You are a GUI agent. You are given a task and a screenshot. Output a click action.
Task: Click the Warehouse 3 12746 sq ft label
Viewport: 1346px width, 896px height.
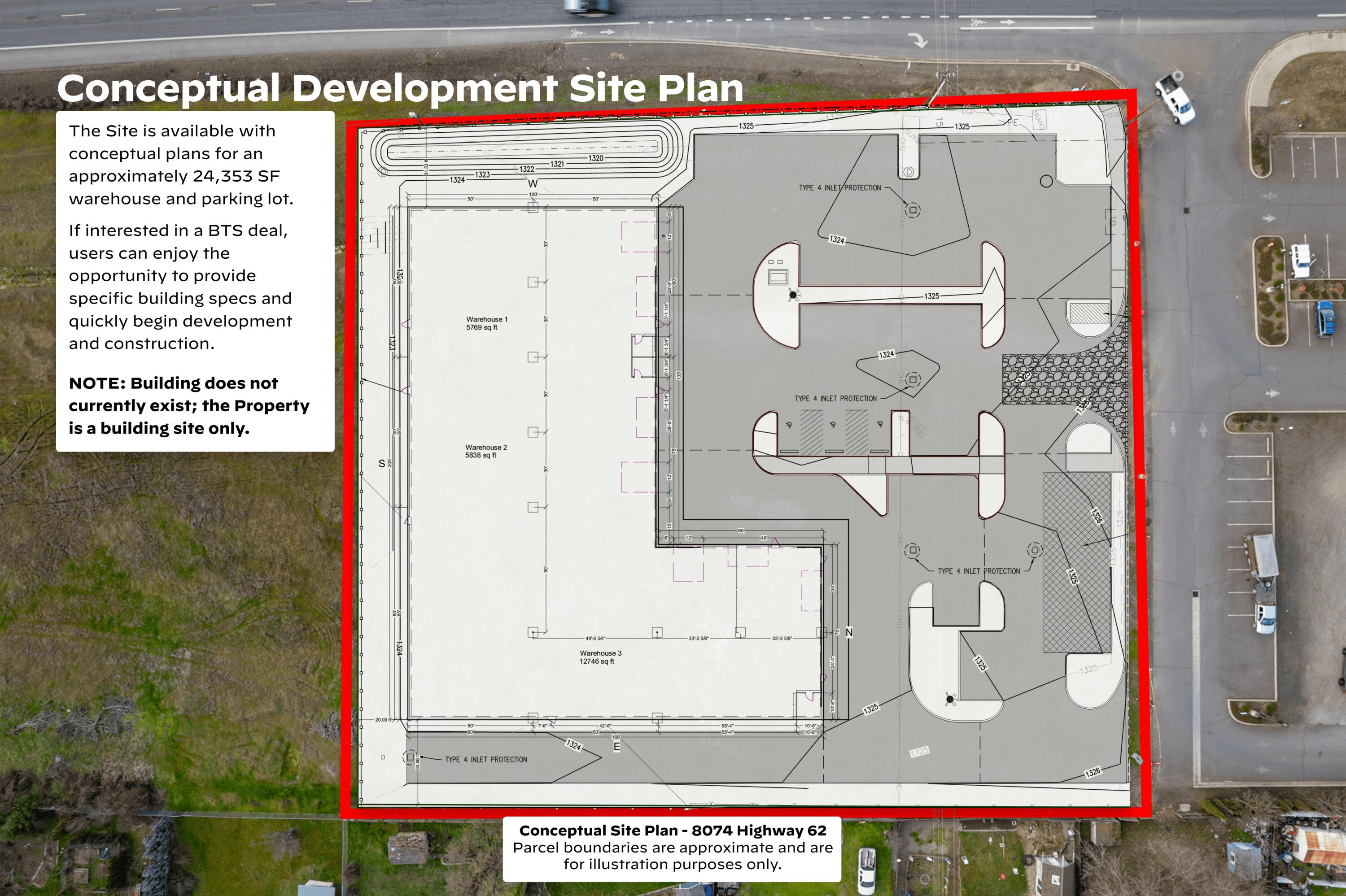click(600, 657)
